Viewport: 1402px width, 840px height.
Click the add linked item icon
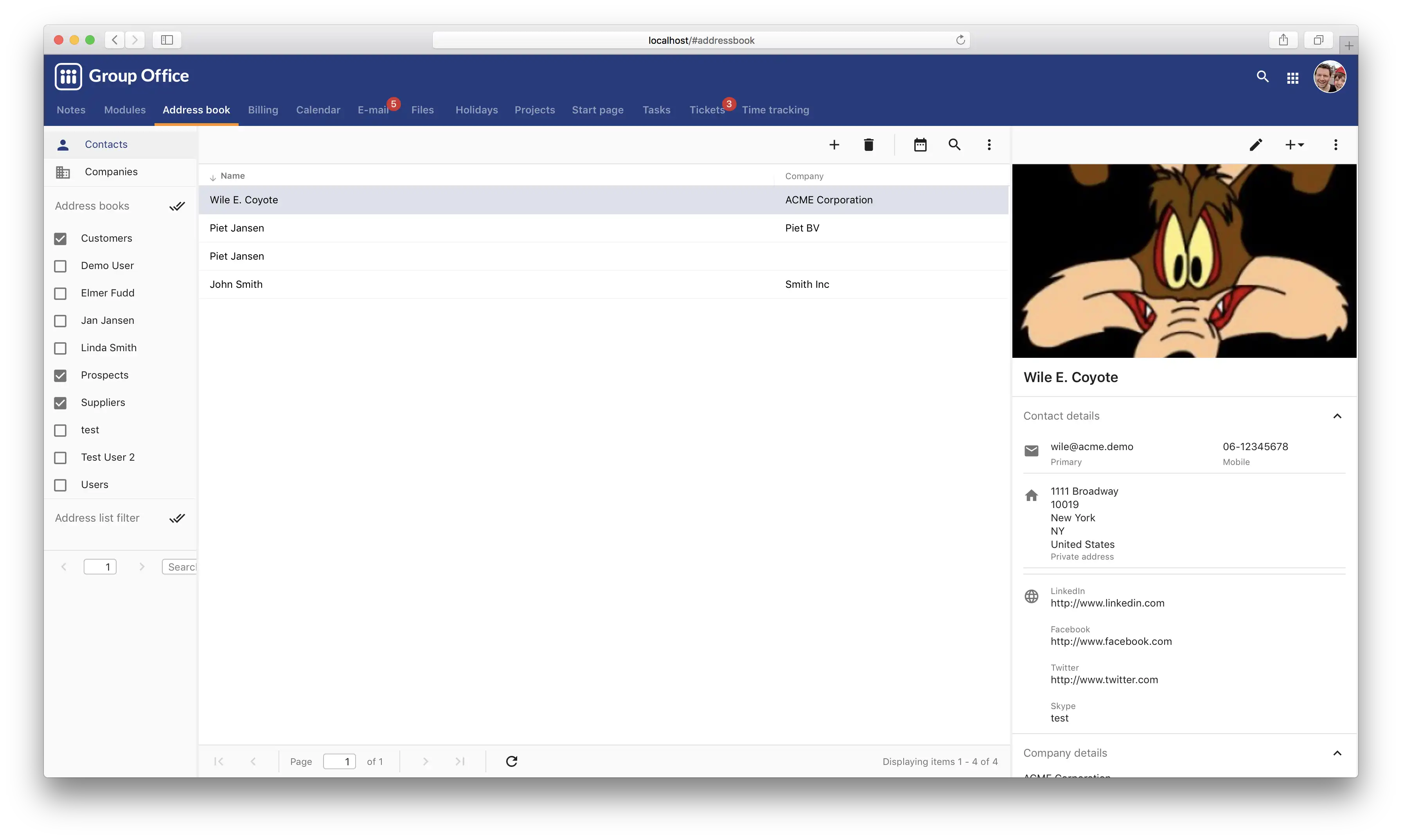[1294, 144]
